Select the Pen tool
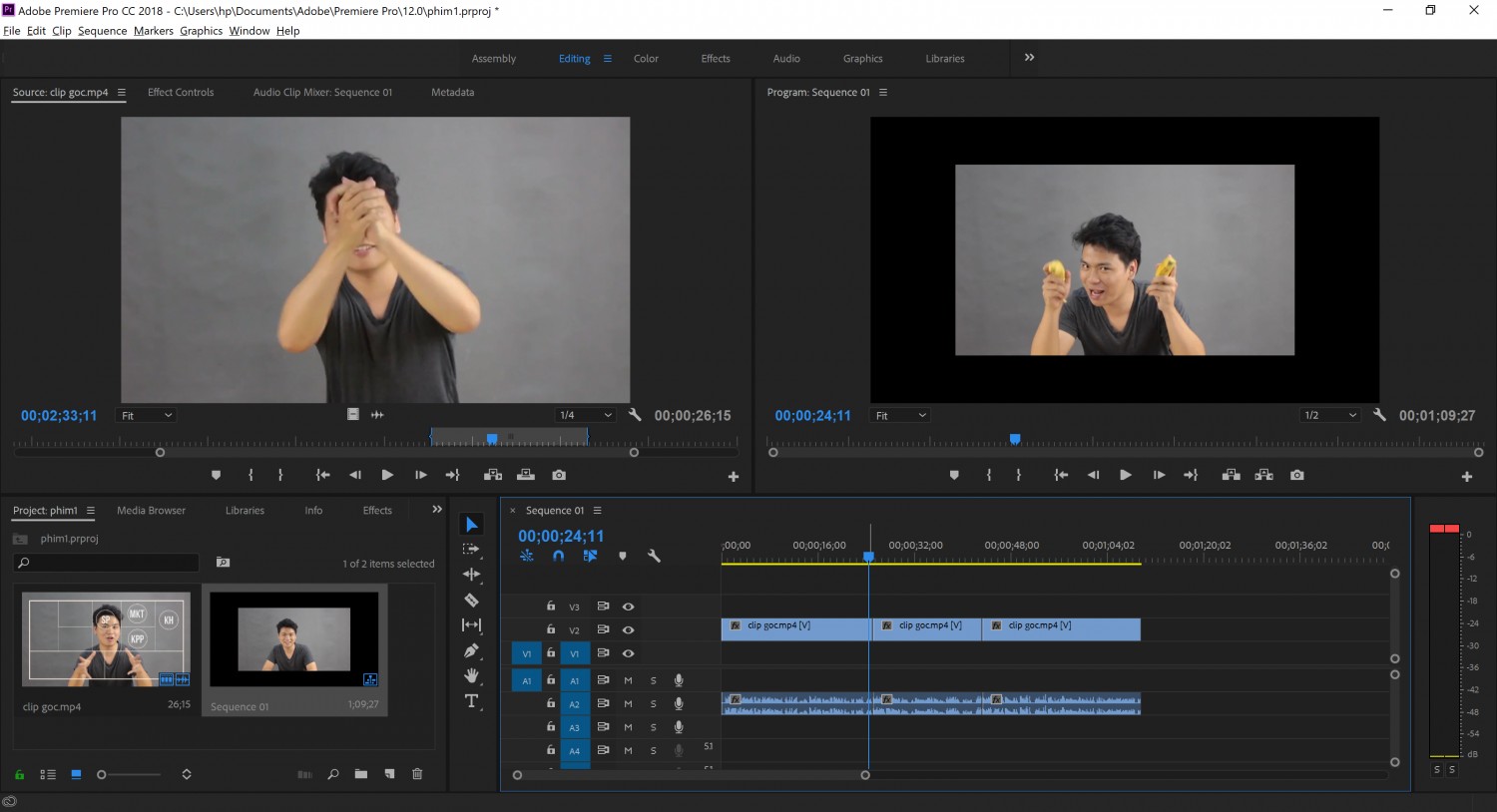 pos(472,650)
